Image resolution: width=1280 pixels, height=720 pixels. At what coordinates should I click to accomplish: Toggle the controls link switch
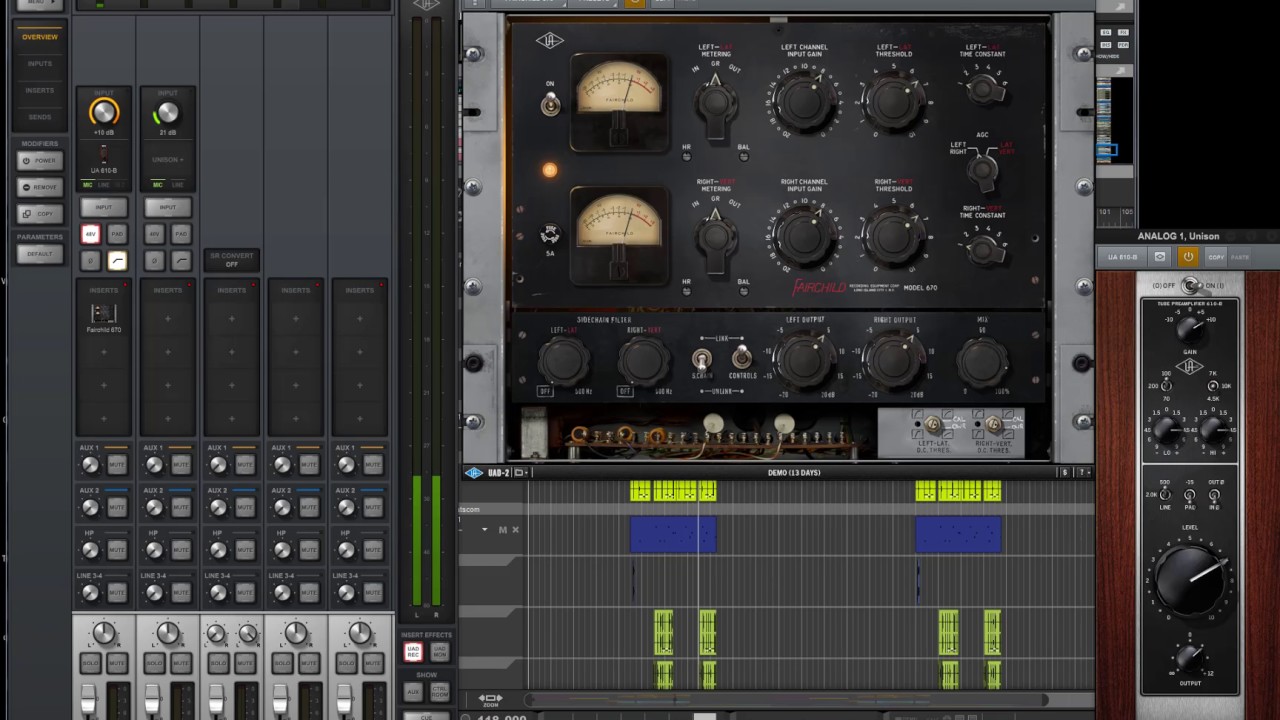click(x=741, y=358)
